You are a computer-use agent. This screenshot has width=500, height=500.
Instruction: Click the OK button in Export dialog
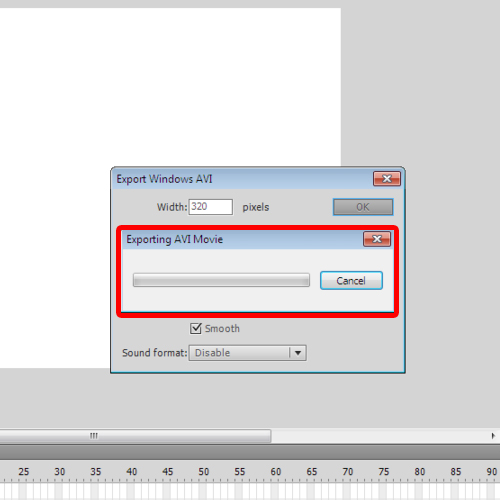coord(363,207)
